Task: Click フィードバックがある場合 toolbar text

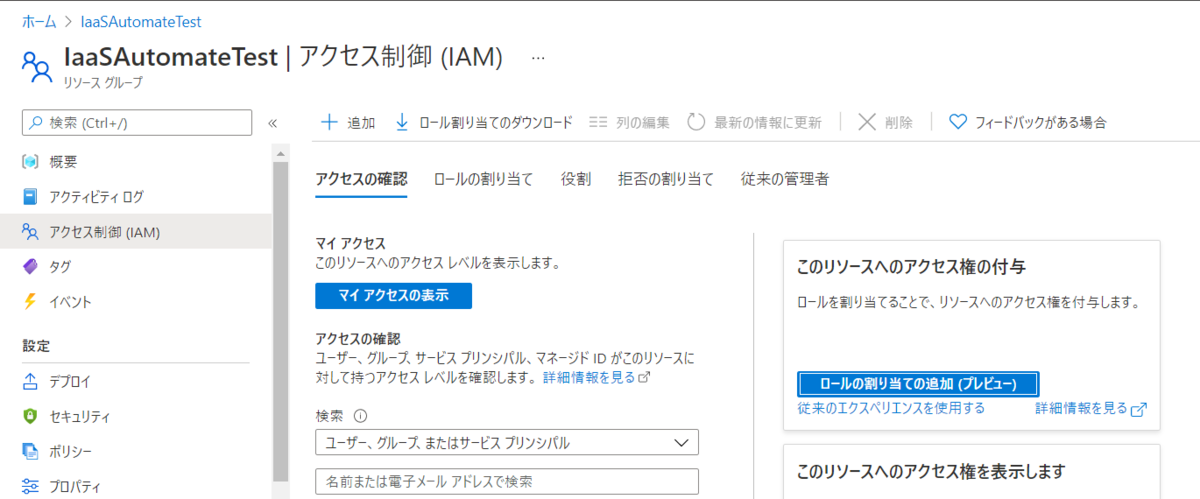Action: click(1041, 122)
